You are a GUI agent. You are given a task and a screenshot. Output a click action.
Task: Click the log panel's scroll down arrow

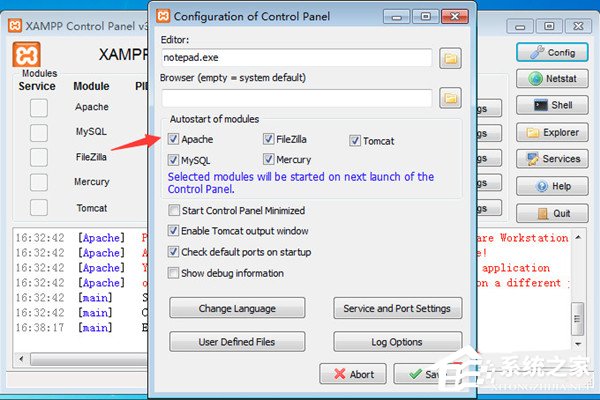578,344
